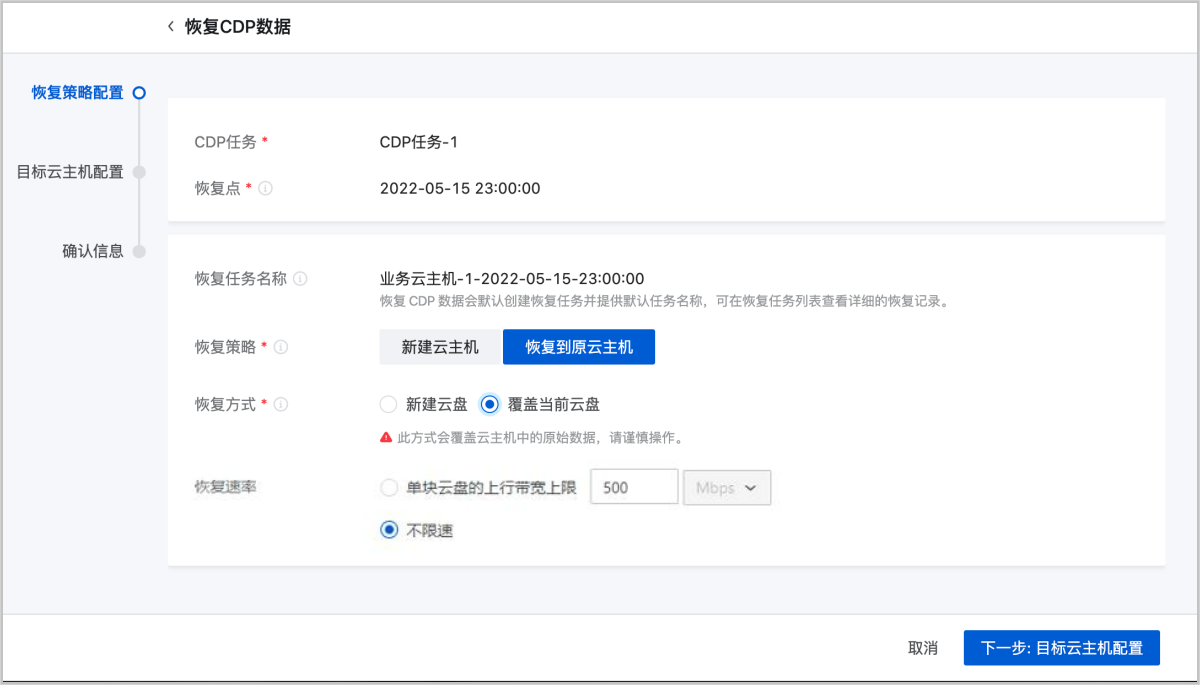Click 下一步: 目标云主机配置 to proceed
The height and width of the screenshot is (685, 1200).
coord(1061,648)
